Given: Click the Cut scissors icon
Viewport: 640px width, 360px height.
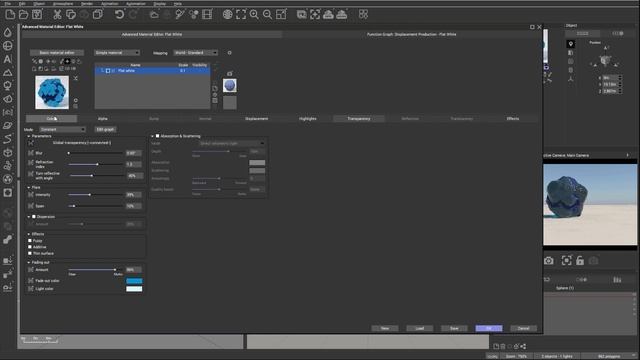Looking at the screenshot, I should tap(57, 15).
